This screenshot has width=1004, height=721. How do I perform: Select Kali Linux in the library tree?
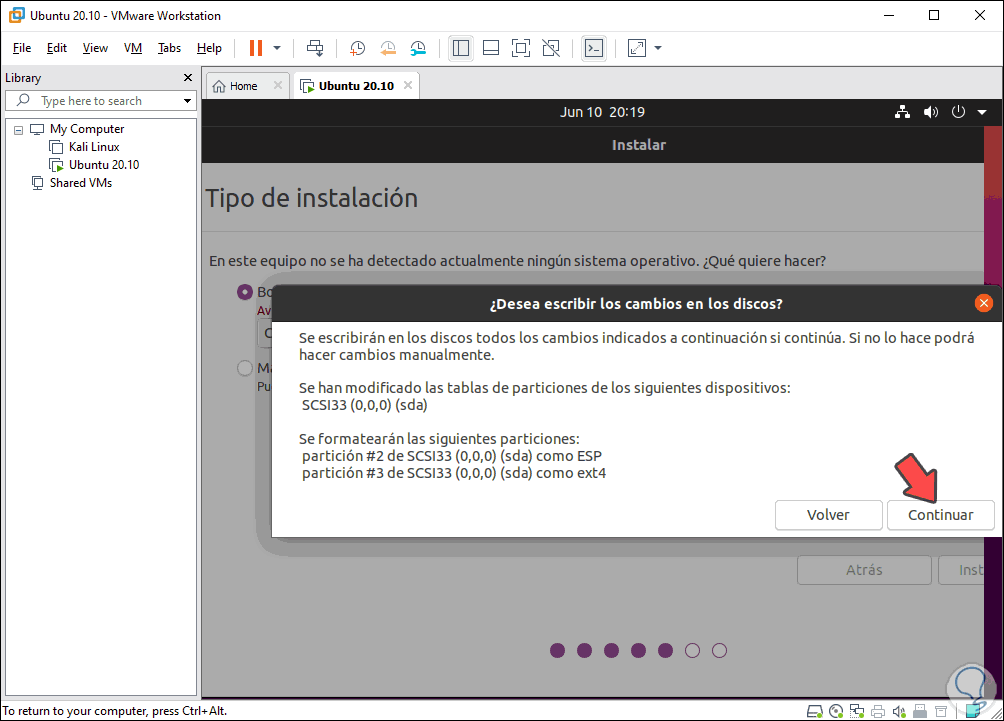point(93,147)
